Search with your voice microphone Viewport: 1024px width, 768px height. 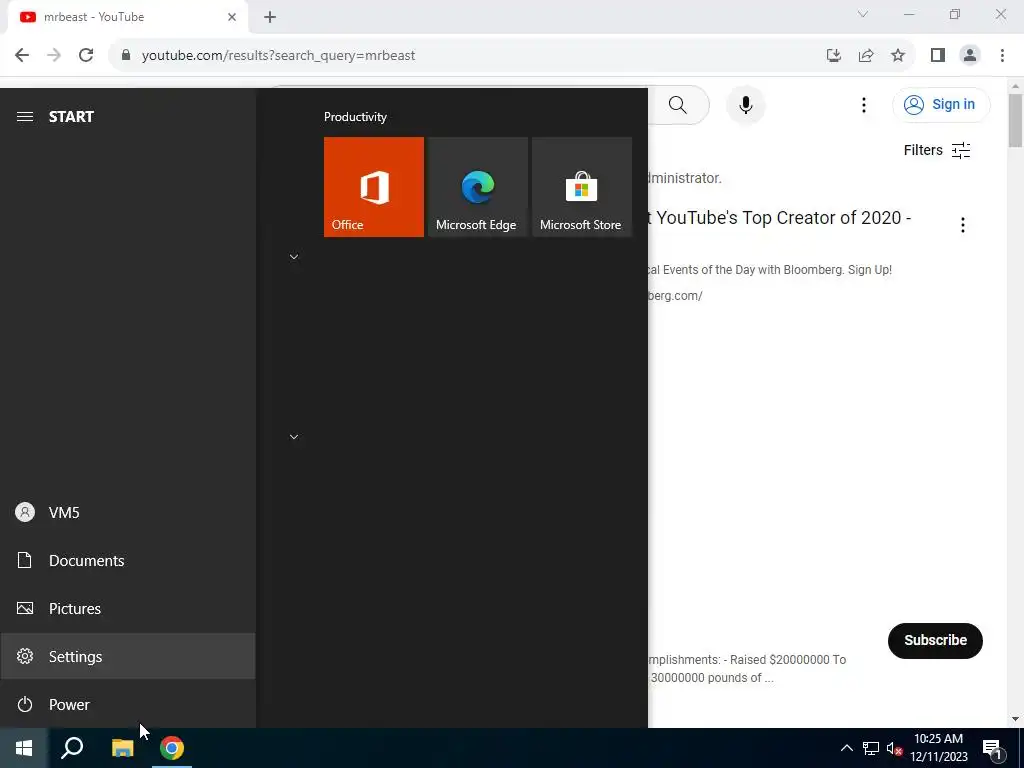pos(745,105)
